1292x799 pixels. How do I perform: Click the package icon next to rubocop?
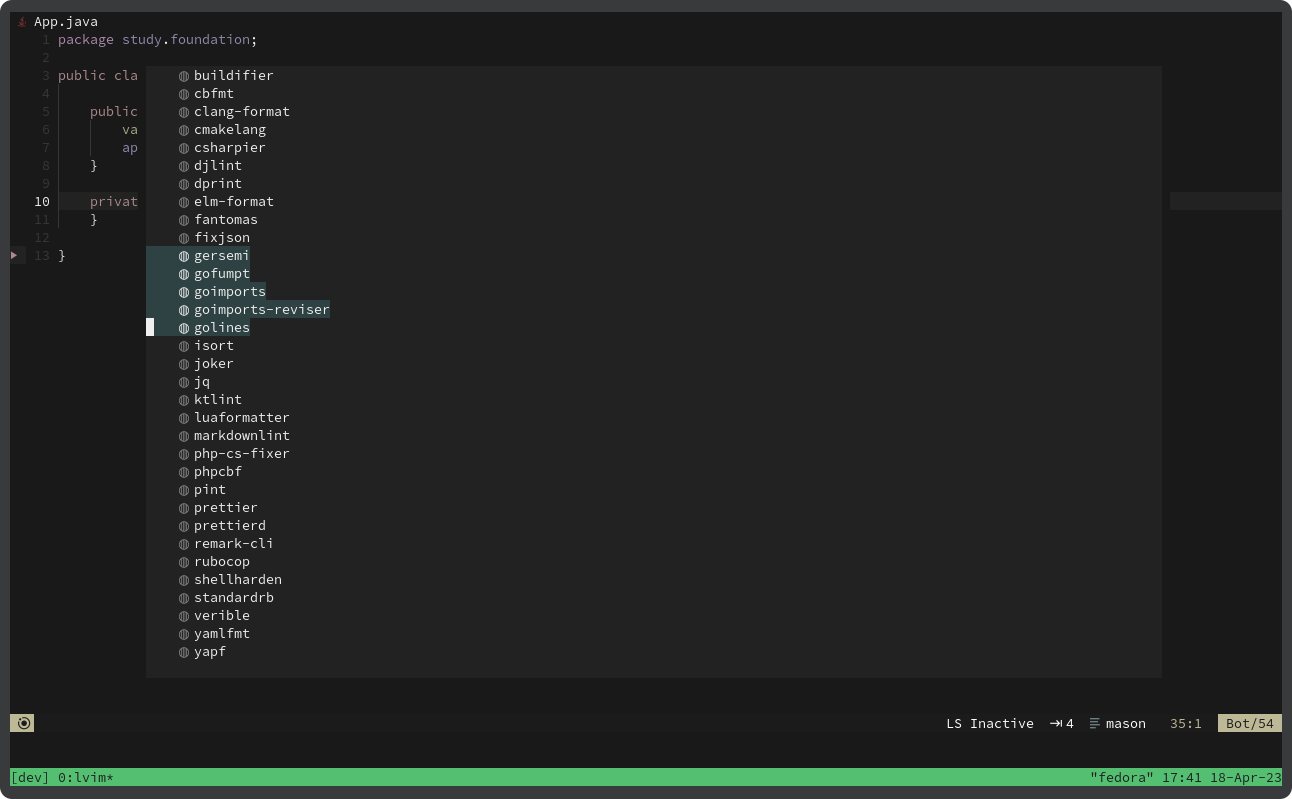tap(183, 561)
